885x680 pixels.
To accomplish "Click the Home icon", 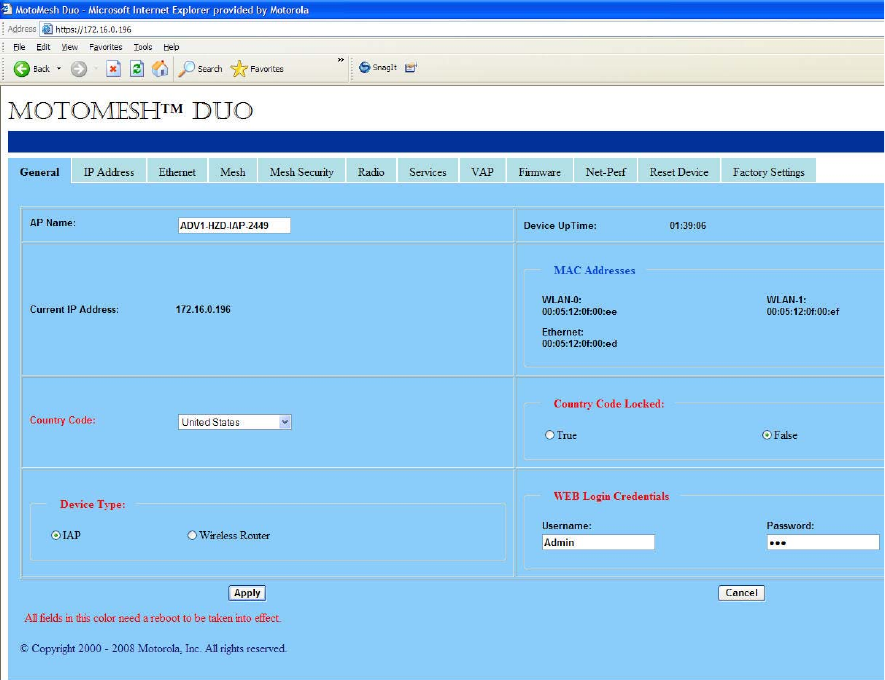I will tap(160, 68).
